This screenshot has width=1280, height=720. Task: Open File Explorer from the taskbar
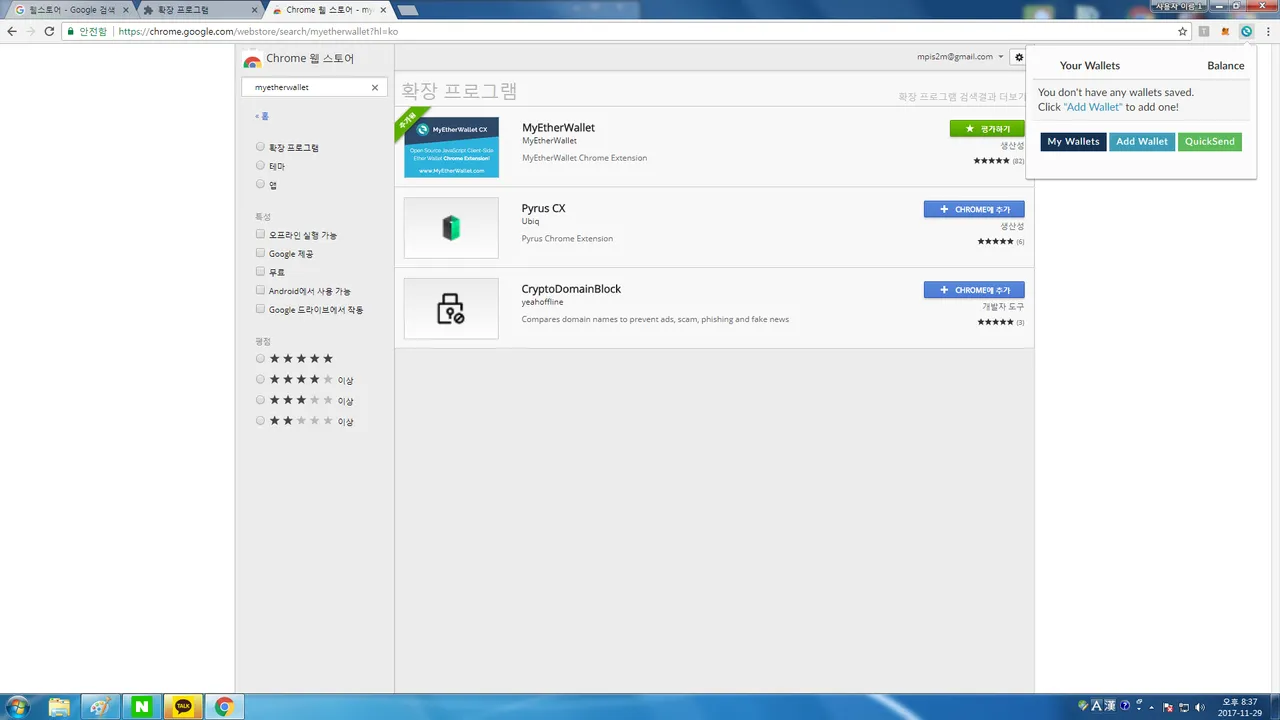click(59, 707)
